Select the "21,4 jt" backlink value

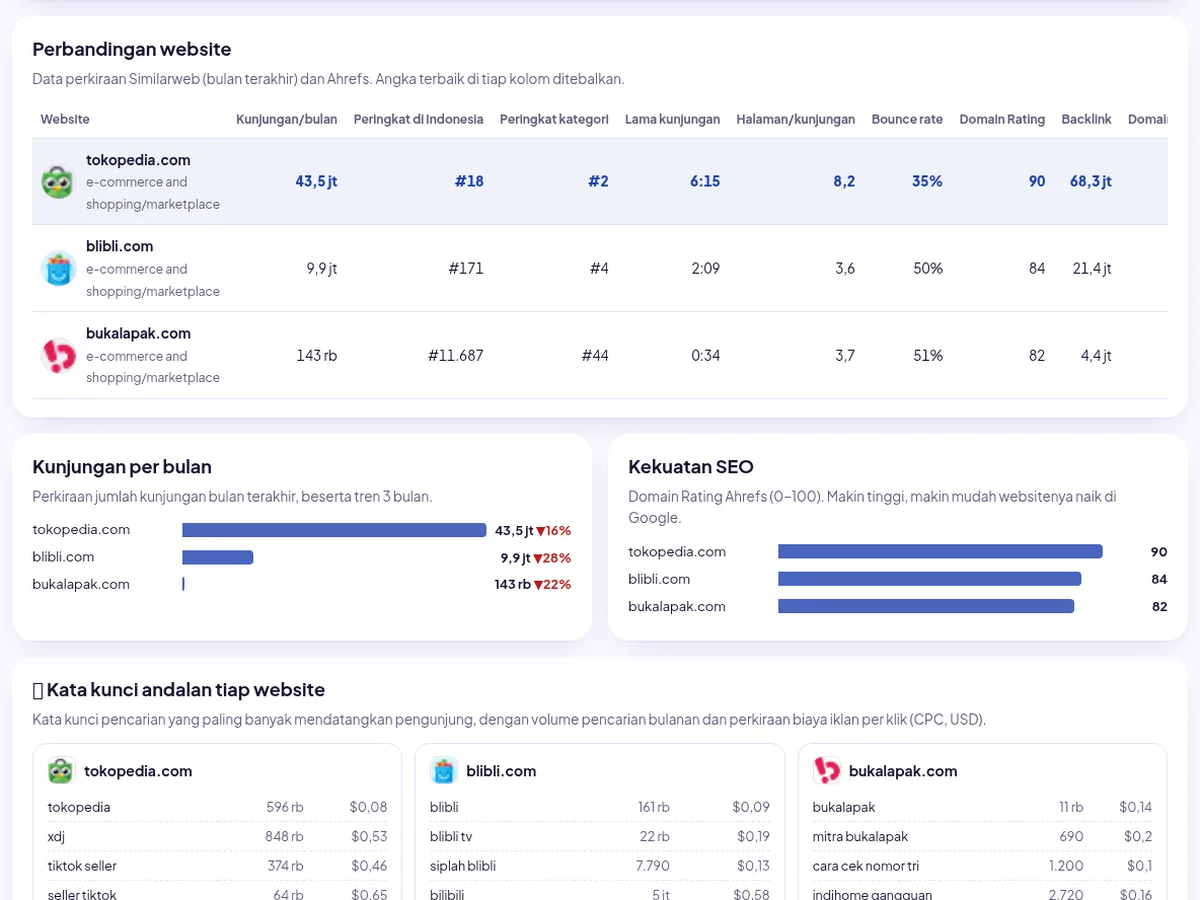pos(1092,268)
